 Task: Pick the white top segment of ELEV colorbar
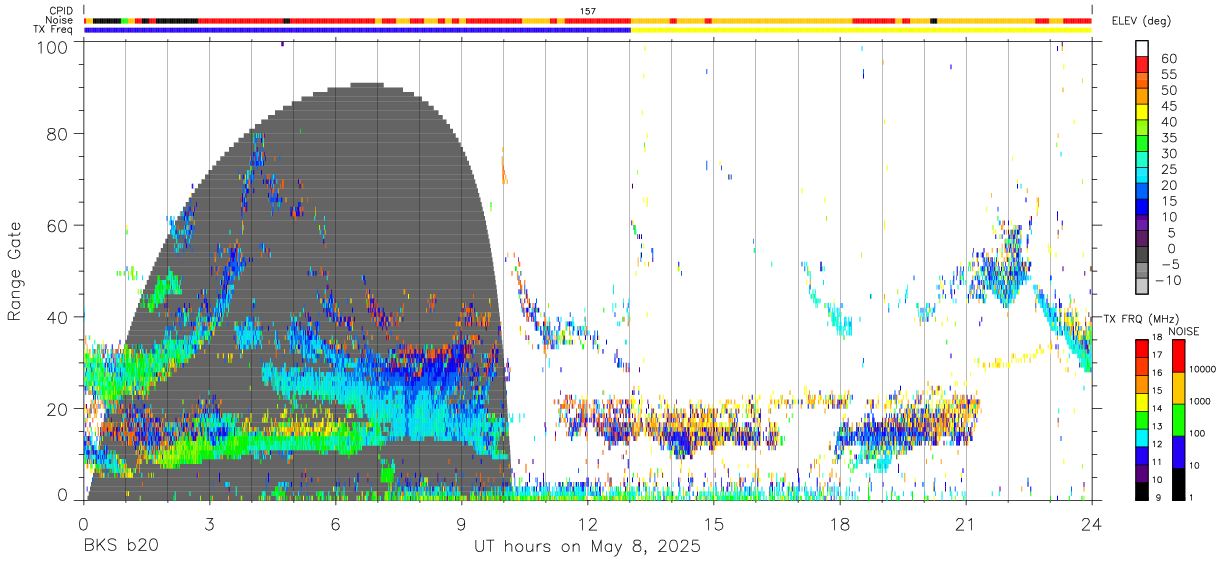(1142, 48)
